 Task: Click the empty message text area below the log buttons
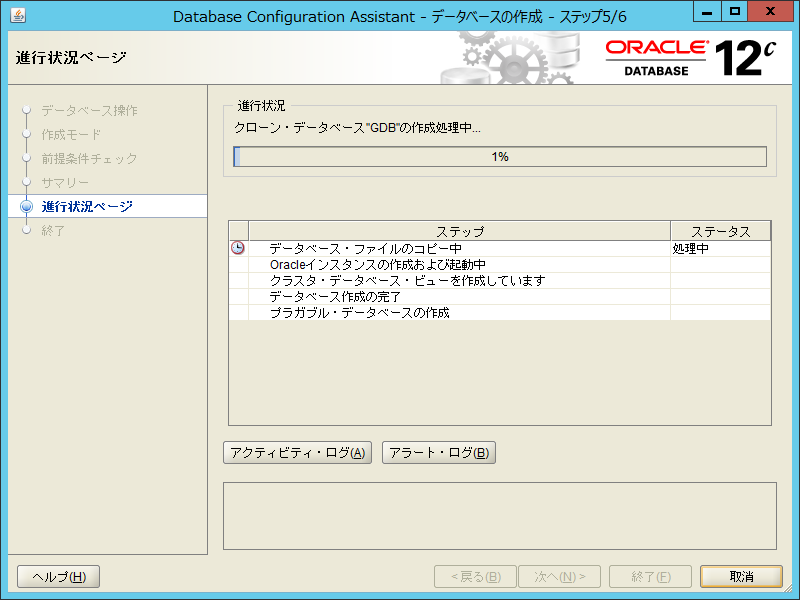(x=500, y=516)
